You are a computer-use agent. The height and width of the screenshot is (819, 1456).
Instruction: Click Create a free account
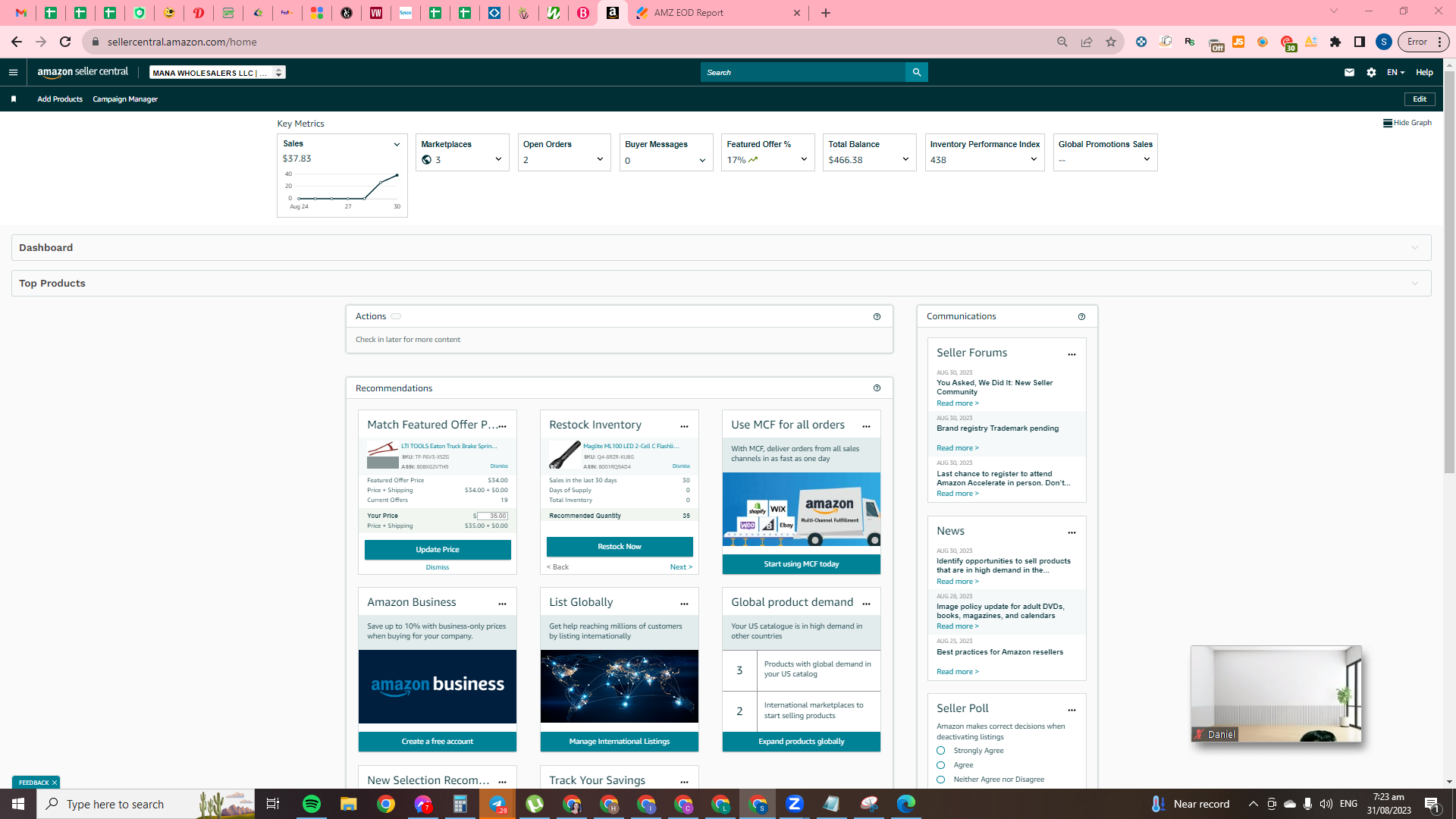(x=438, y=742)
